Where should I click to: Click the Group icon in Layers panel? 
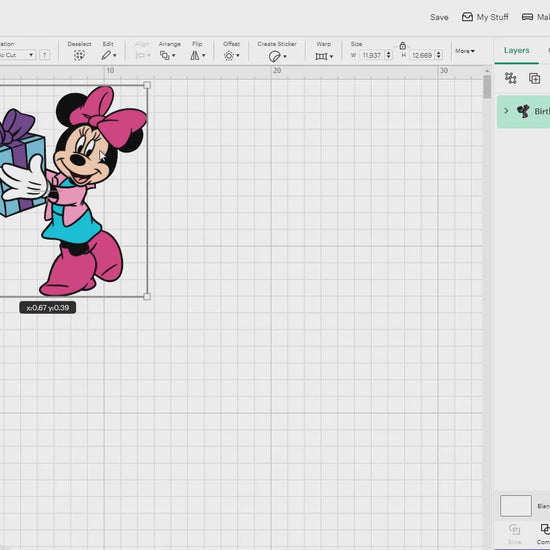(510, 78)
